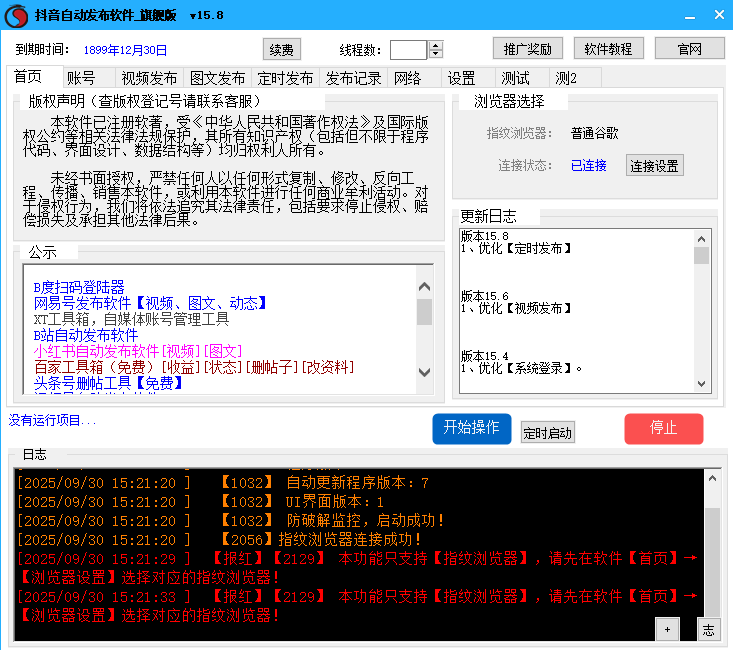
Task: Click the 志 button beside the log
Action: [x=707, y=629]
